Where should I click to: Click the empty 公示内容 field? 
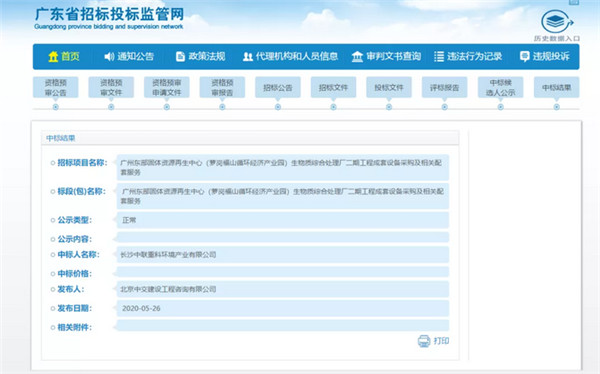(282, 237)
